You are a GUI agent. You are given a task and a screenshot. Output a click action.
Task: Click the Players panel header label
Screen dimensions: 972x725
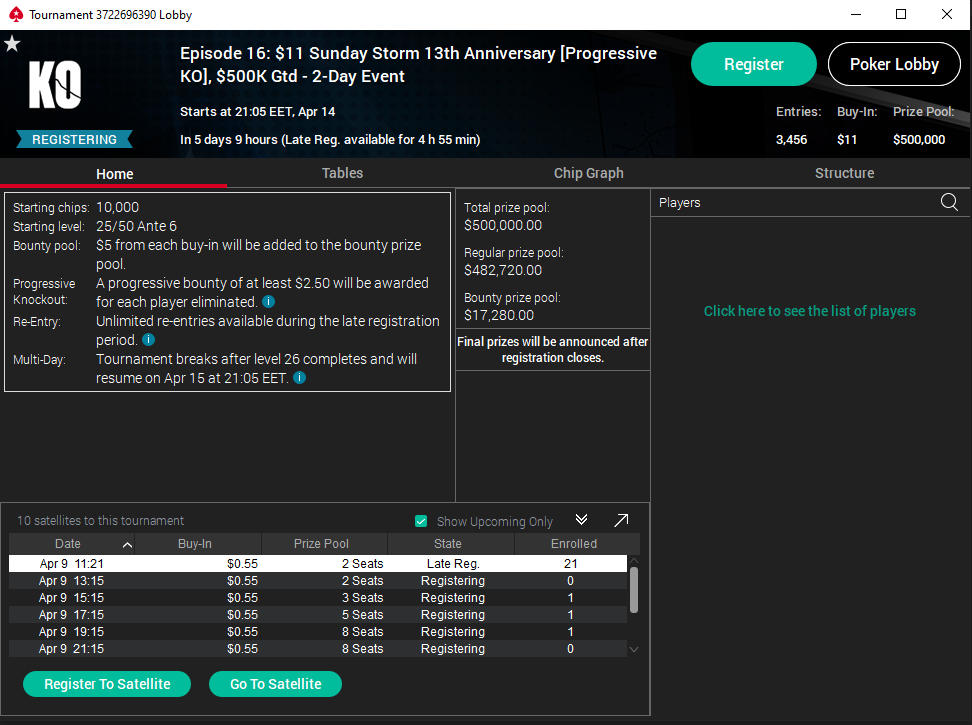pyautogui.click(x=679, y=203)
